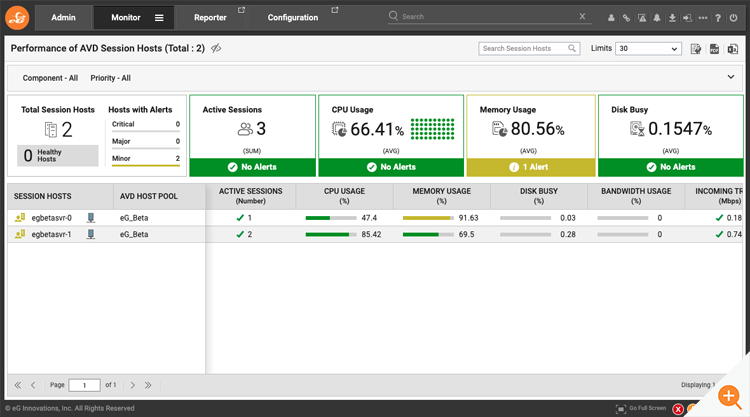Viewport: 750px width, 417px height.
Task: Open Configuration in external window icon
Action: coord(335,10)
